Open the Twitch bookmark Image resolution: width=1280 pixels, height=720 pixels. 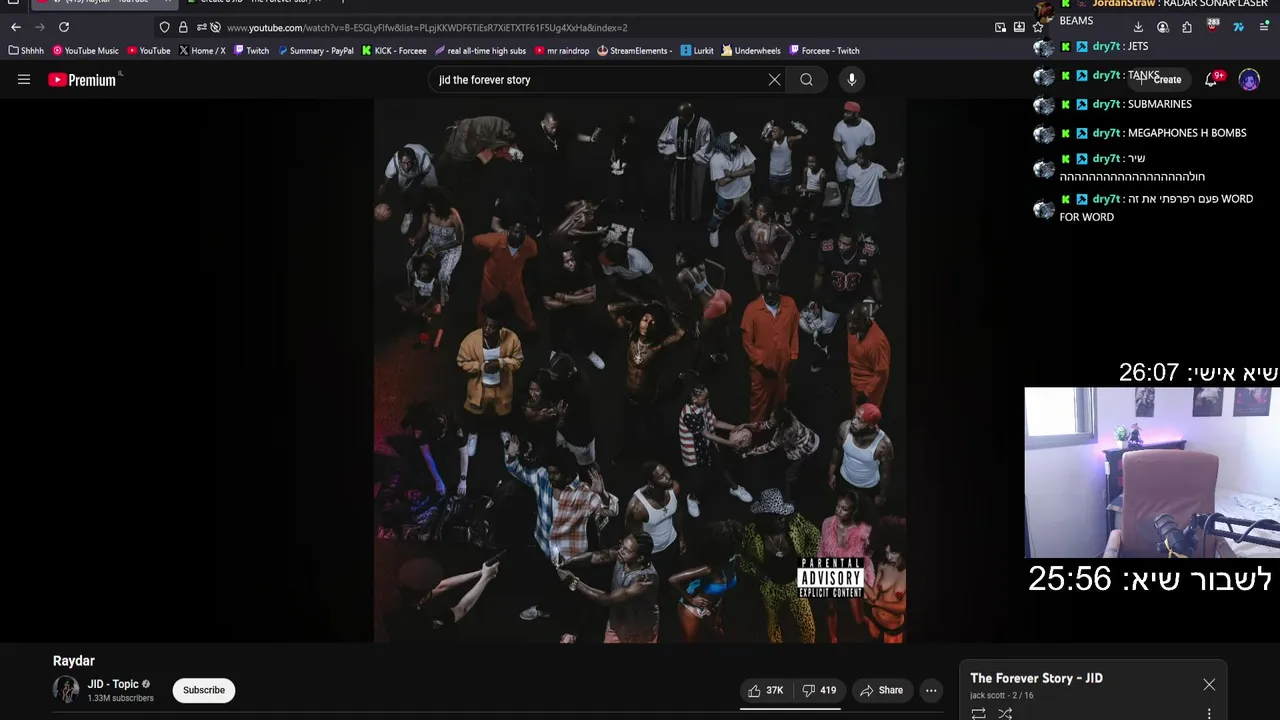click(252, 50)
